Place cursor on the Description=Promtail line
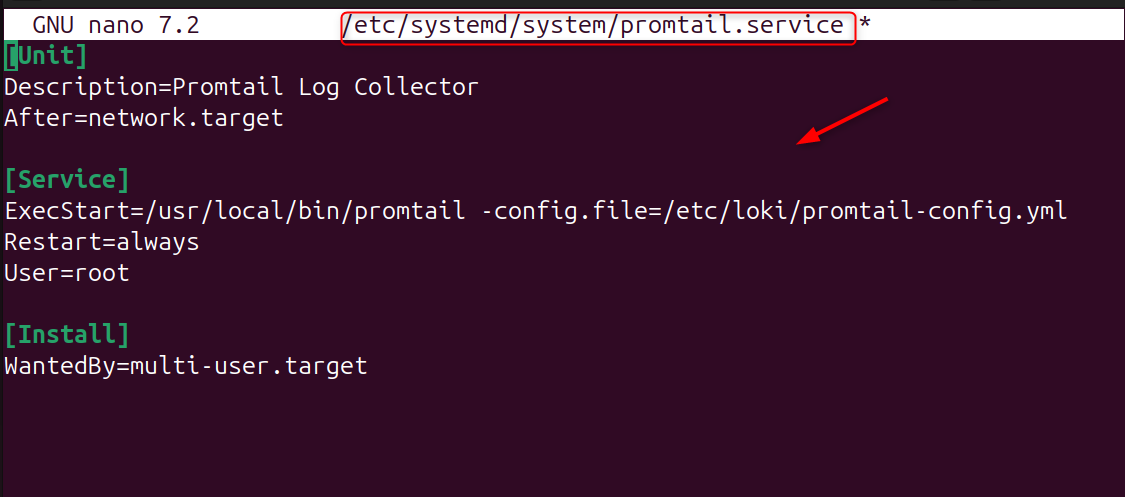Viewport: 1125px width, 497px height. tap(240, 87)
